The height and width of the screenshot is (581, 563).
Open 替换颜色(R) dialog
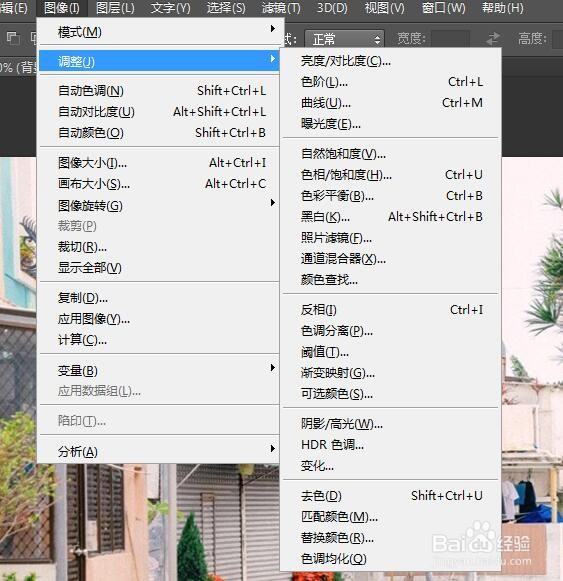[390, 537]
